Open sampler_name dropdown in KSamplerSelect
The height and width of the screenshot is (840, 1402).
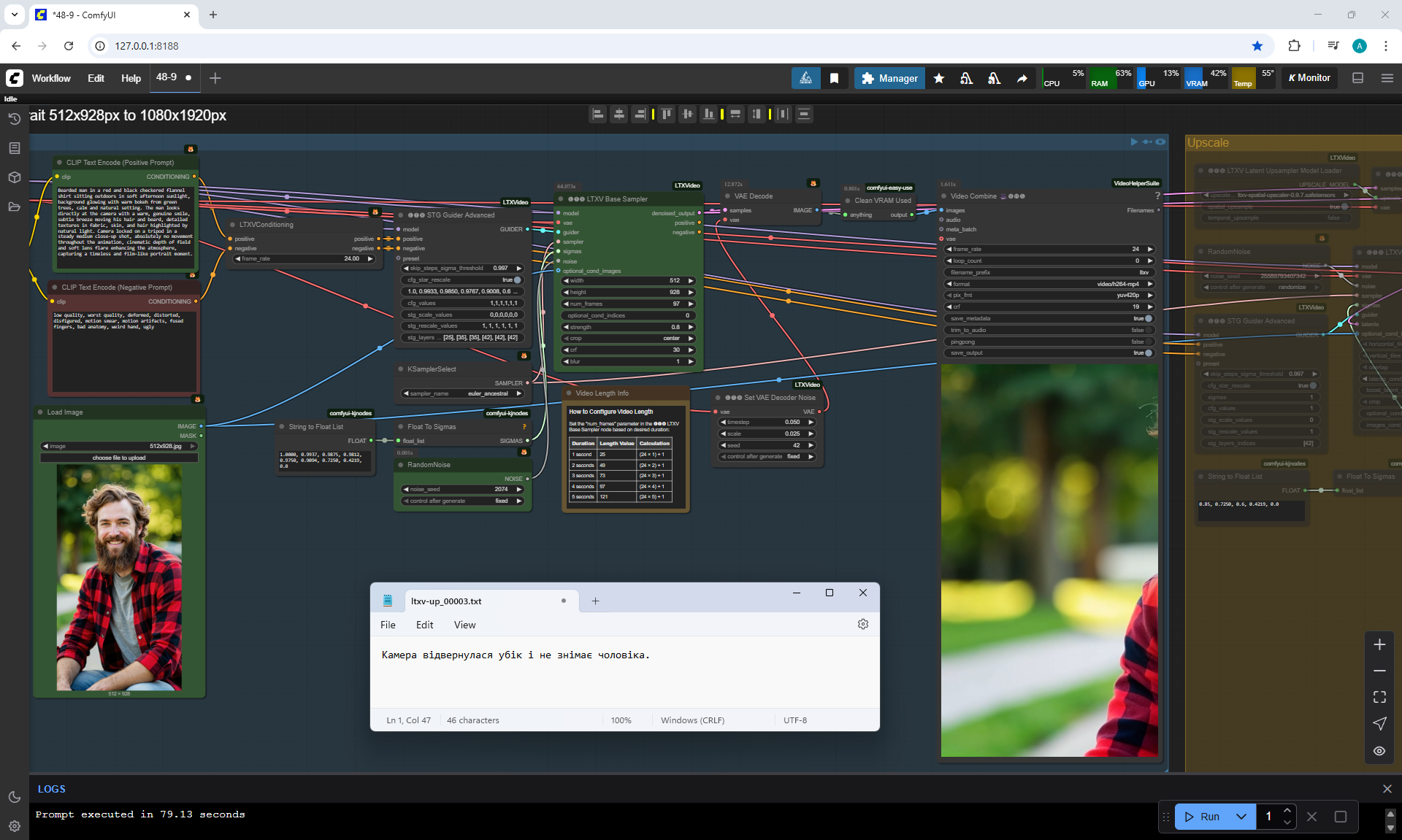pyautogui.click(x=463, y=393)
